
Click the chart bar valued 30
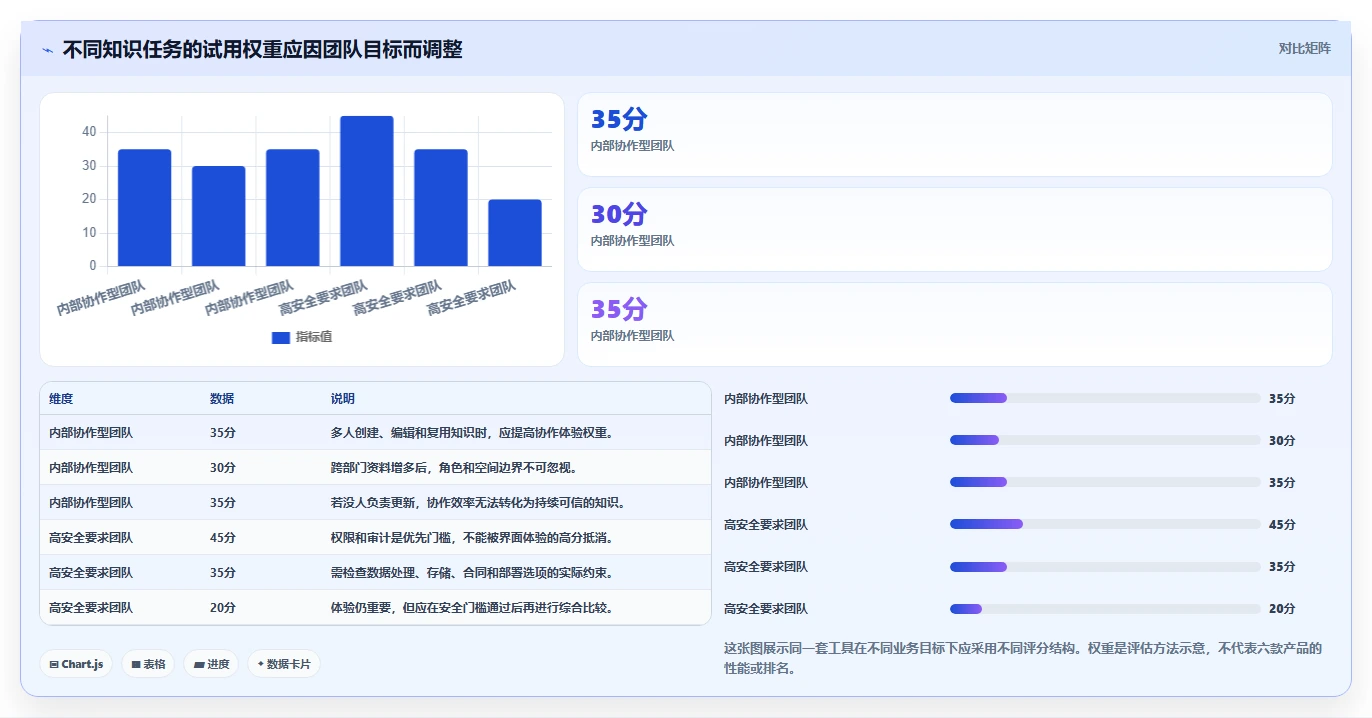click(219, 216)
